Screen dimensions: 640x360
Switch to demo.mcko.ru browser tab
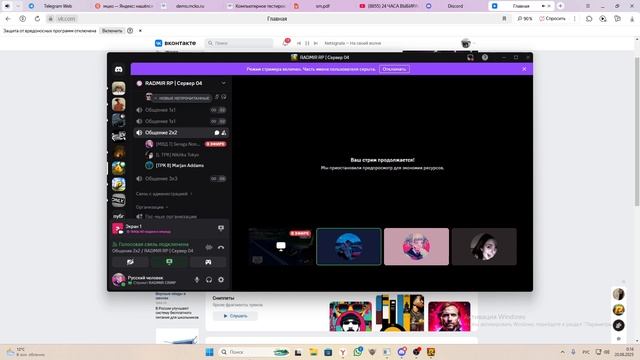click(190, 6)
